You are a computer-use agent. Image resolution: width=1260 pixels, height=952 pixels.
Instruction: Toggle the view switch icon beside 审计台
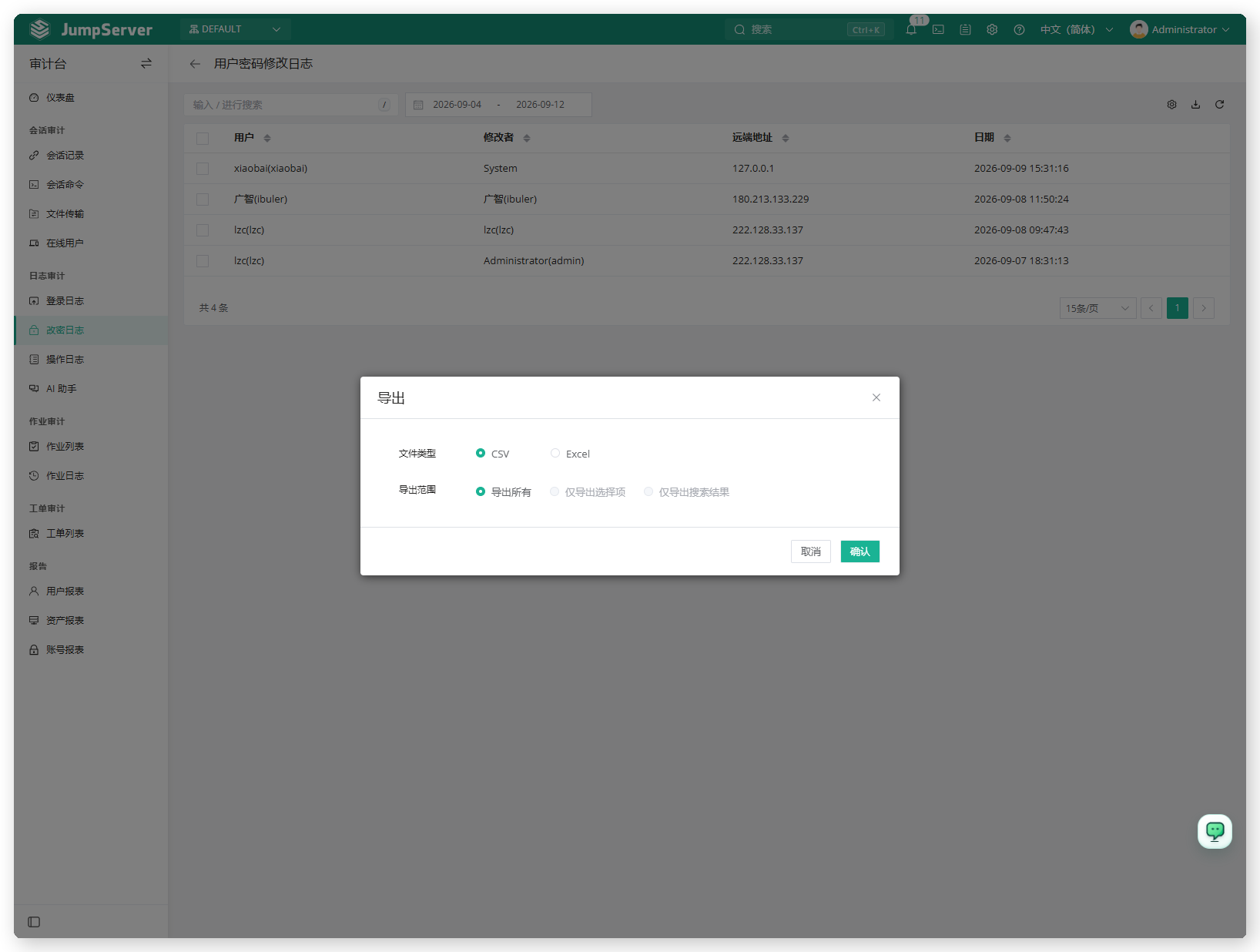(146, 64)
